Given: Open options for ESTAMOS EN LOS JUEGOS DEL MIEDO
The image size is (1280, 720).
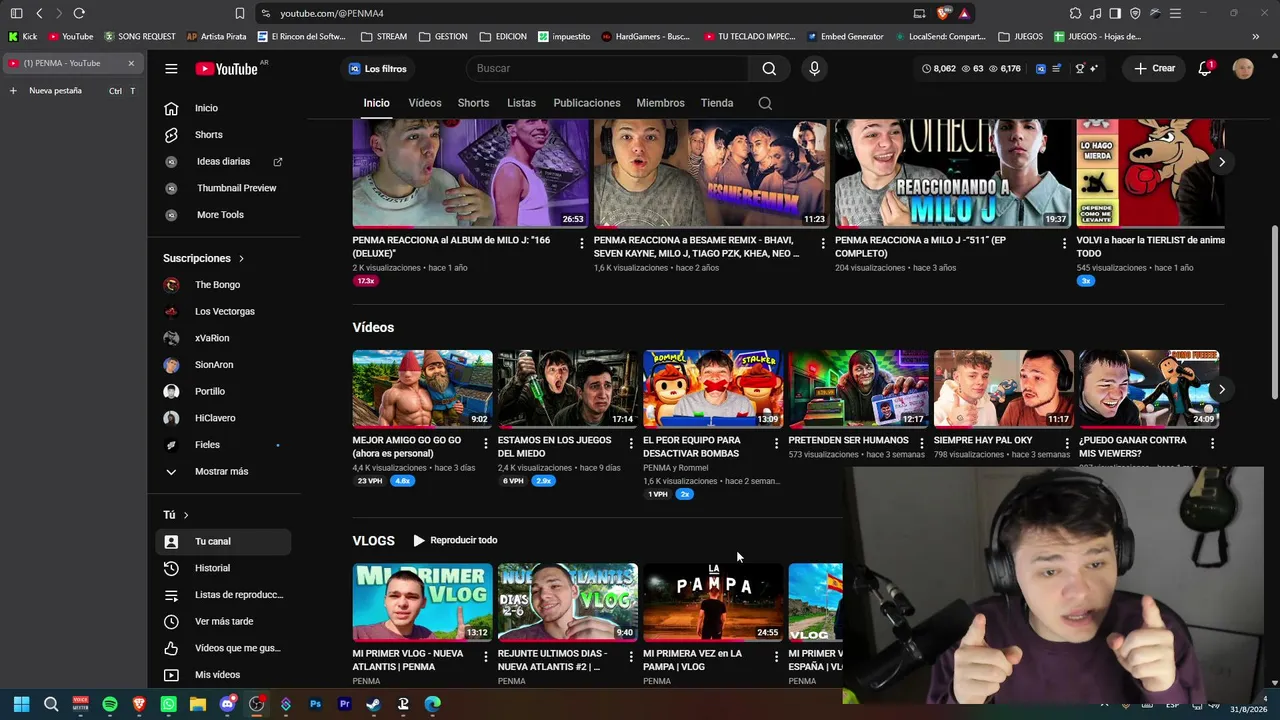Looking at the screenshot, I should (631, 443).
